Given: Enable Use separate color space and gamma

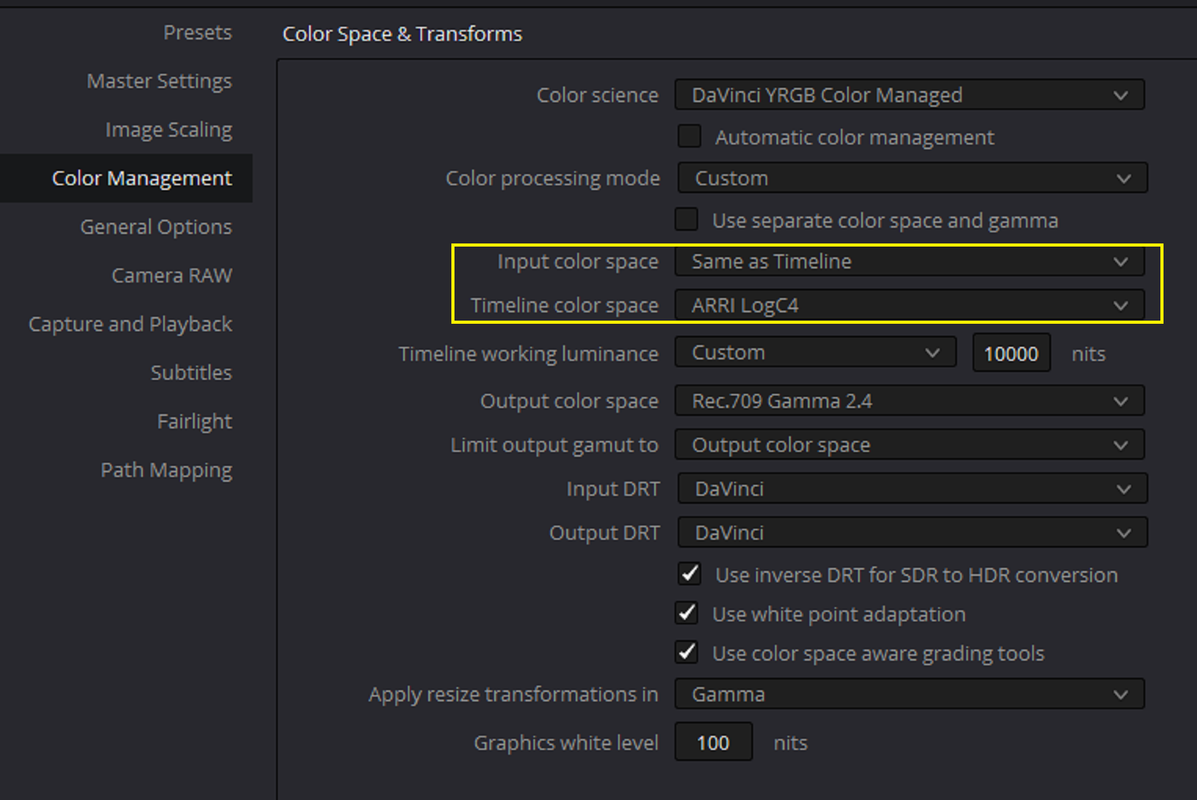Looking at the screenshot, I should (x=686, y=220).
